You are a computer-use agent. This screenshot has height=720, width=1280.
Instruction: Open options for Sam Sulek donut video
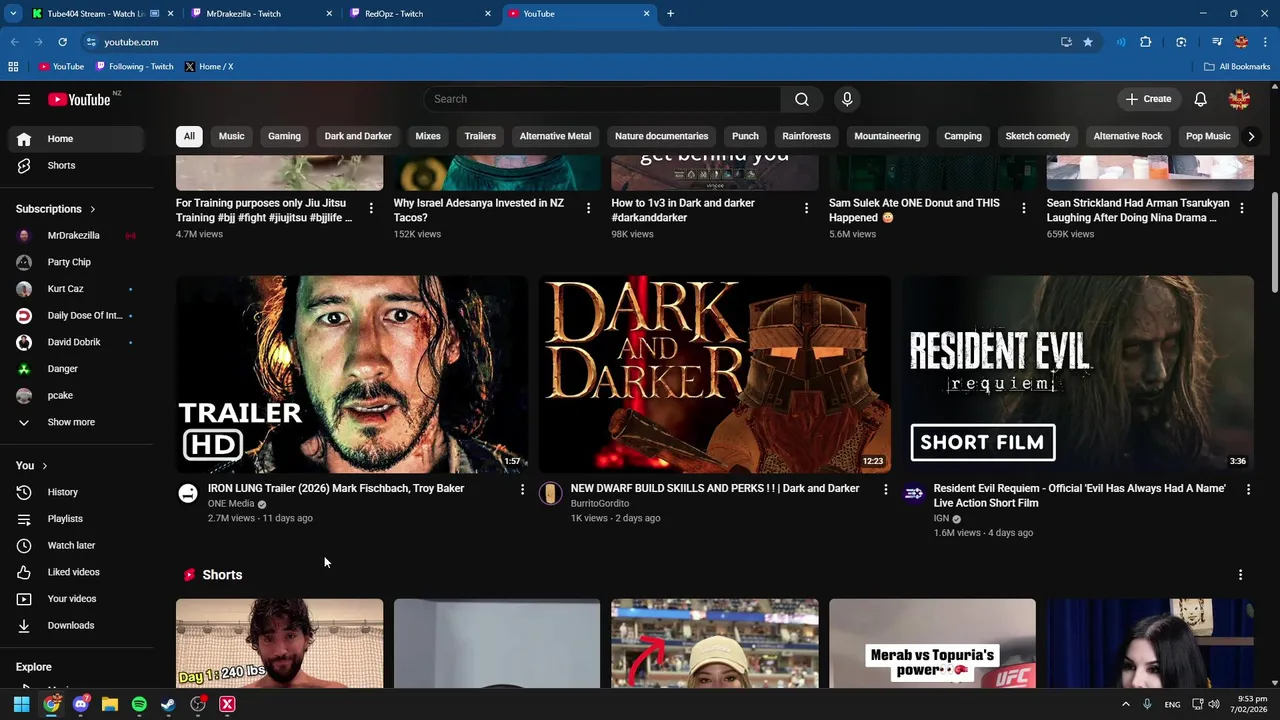[x=1023, y=208]
